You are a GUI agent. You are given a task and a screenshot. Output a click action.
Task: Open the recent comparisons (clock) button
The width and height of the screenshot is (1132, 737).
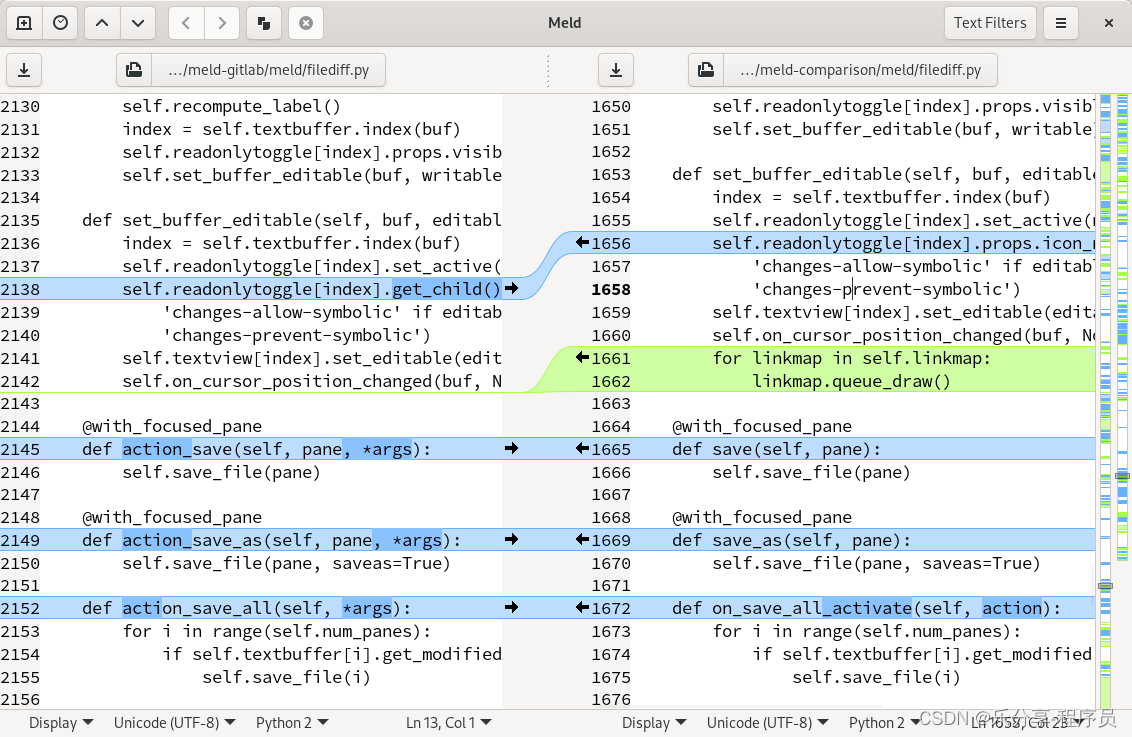click(61, 23)
